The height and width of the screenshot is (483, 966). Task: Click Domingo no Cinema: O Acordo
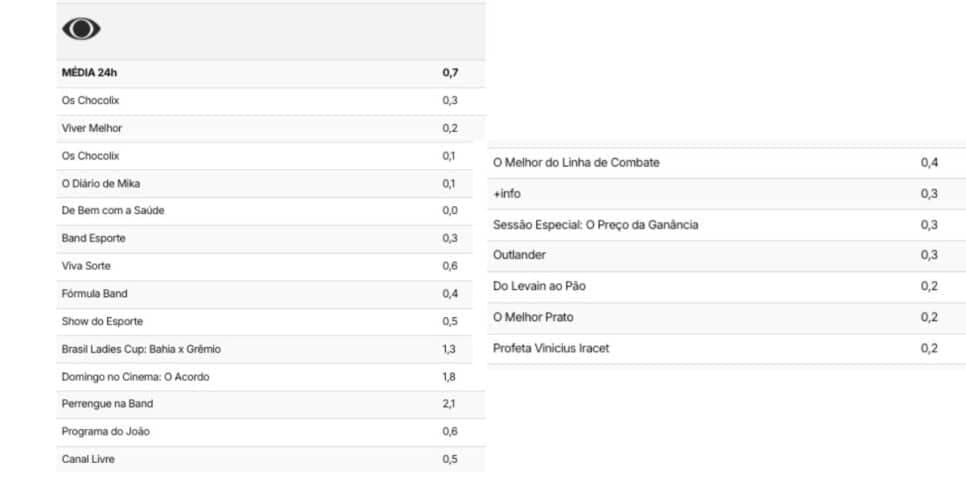(270, 376)
